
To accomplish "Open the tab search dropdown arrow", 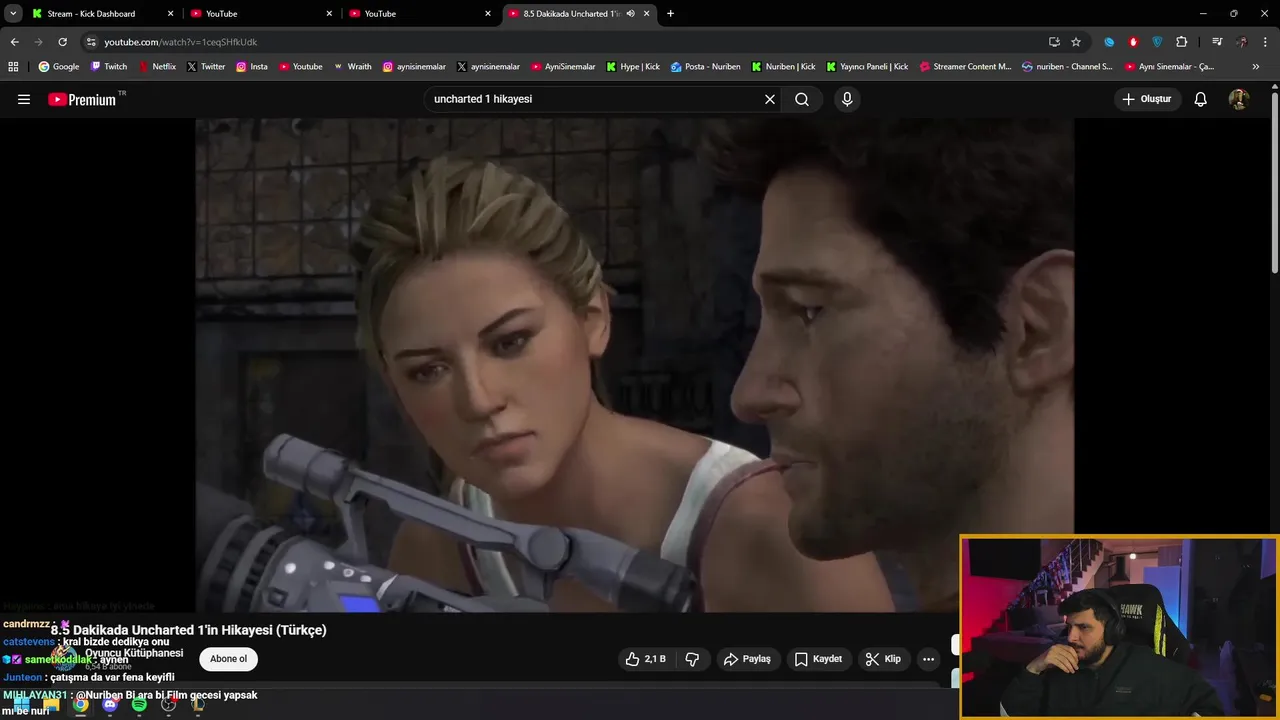I will click(13, 14).
